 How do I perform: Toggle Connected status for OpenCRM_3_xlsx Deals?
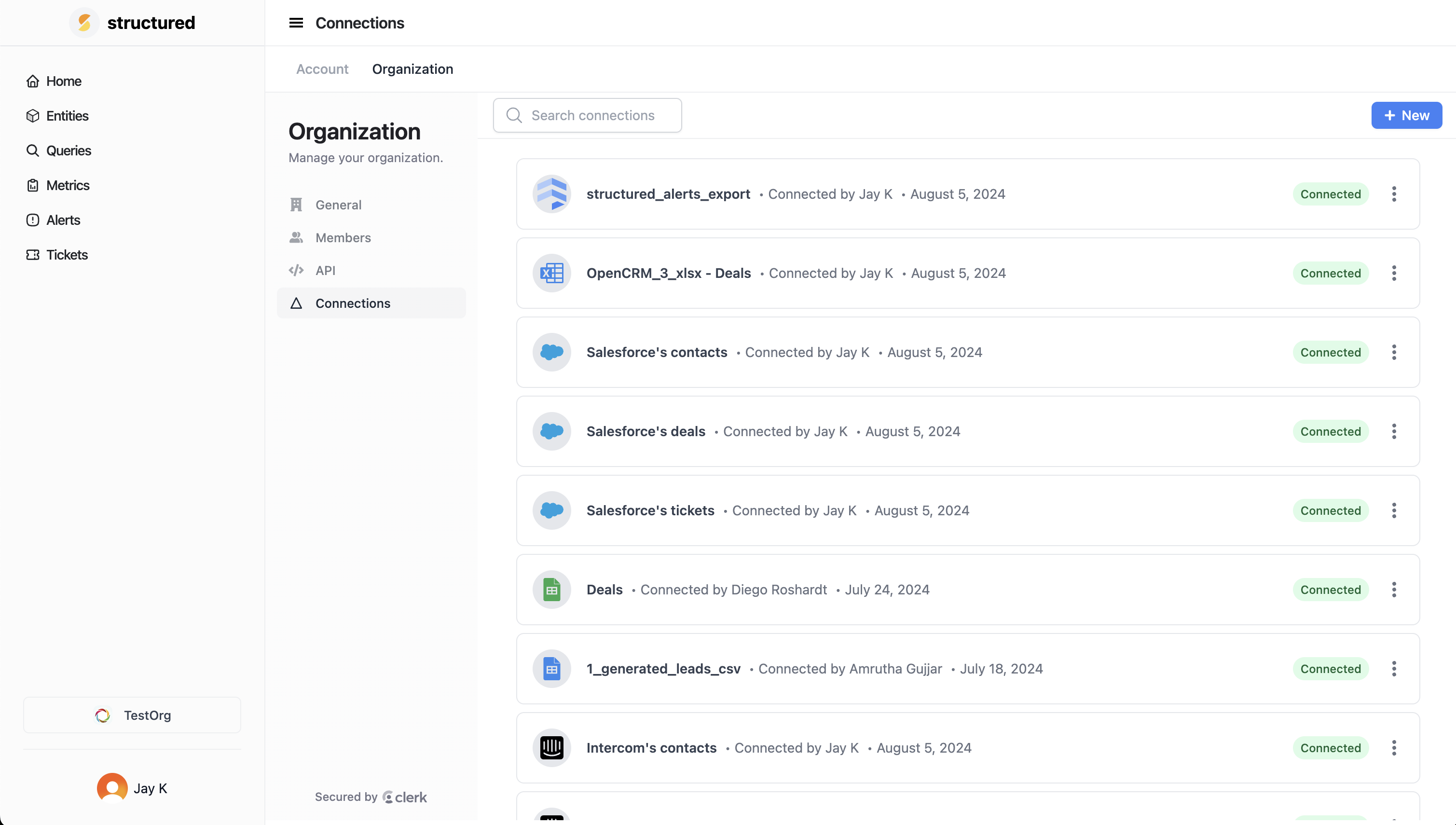coord(1330,272)
